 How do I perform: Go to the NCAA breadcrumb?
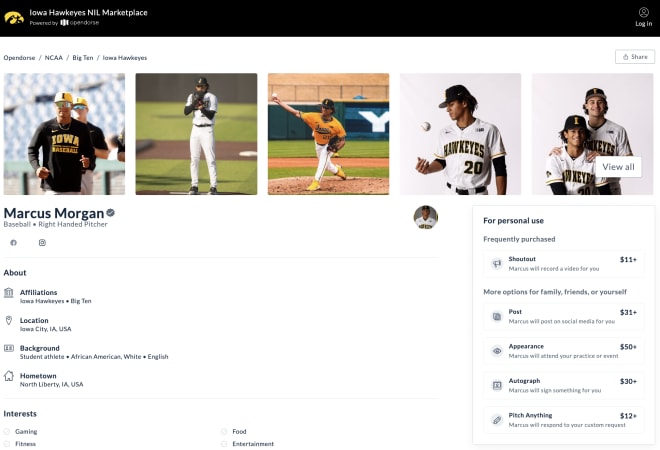tap(53, 58)
